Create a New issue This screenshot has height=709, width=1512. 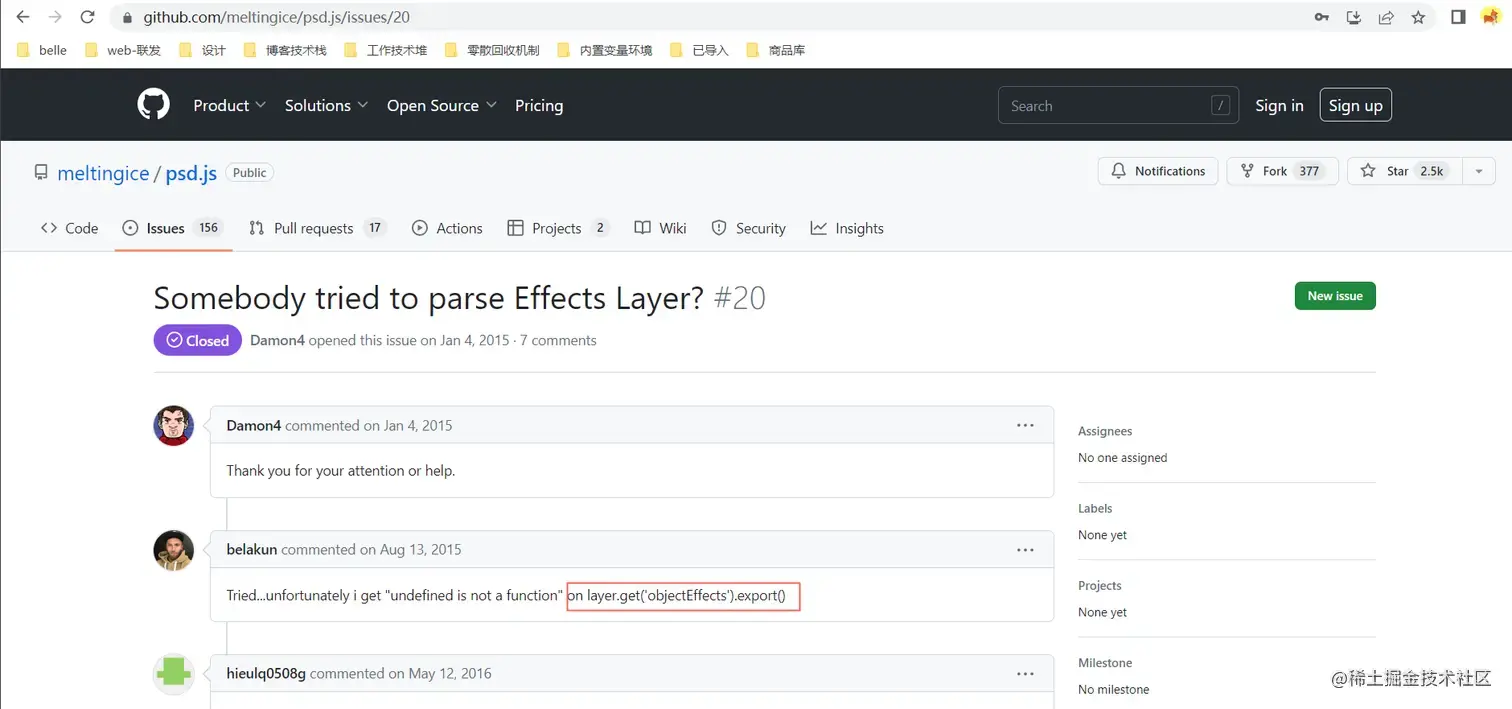click(1335, 296)
